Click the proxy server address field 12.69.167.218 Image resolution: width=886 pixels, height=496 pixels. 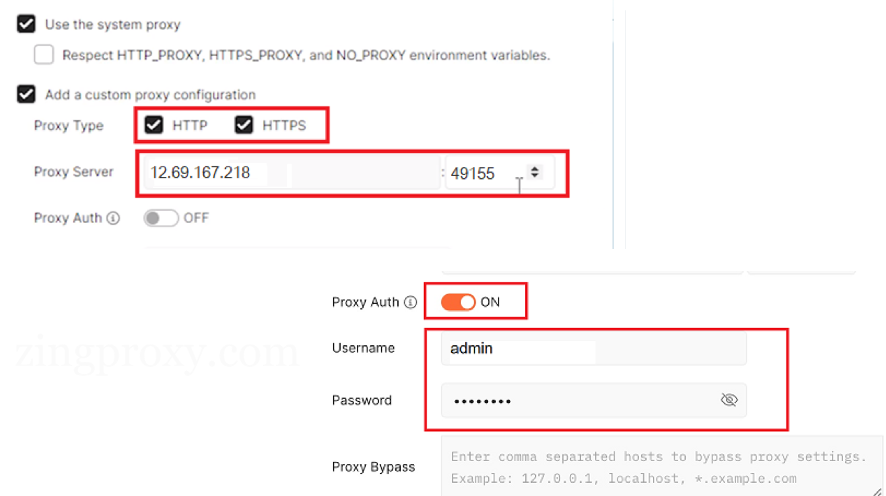(292, 172)
